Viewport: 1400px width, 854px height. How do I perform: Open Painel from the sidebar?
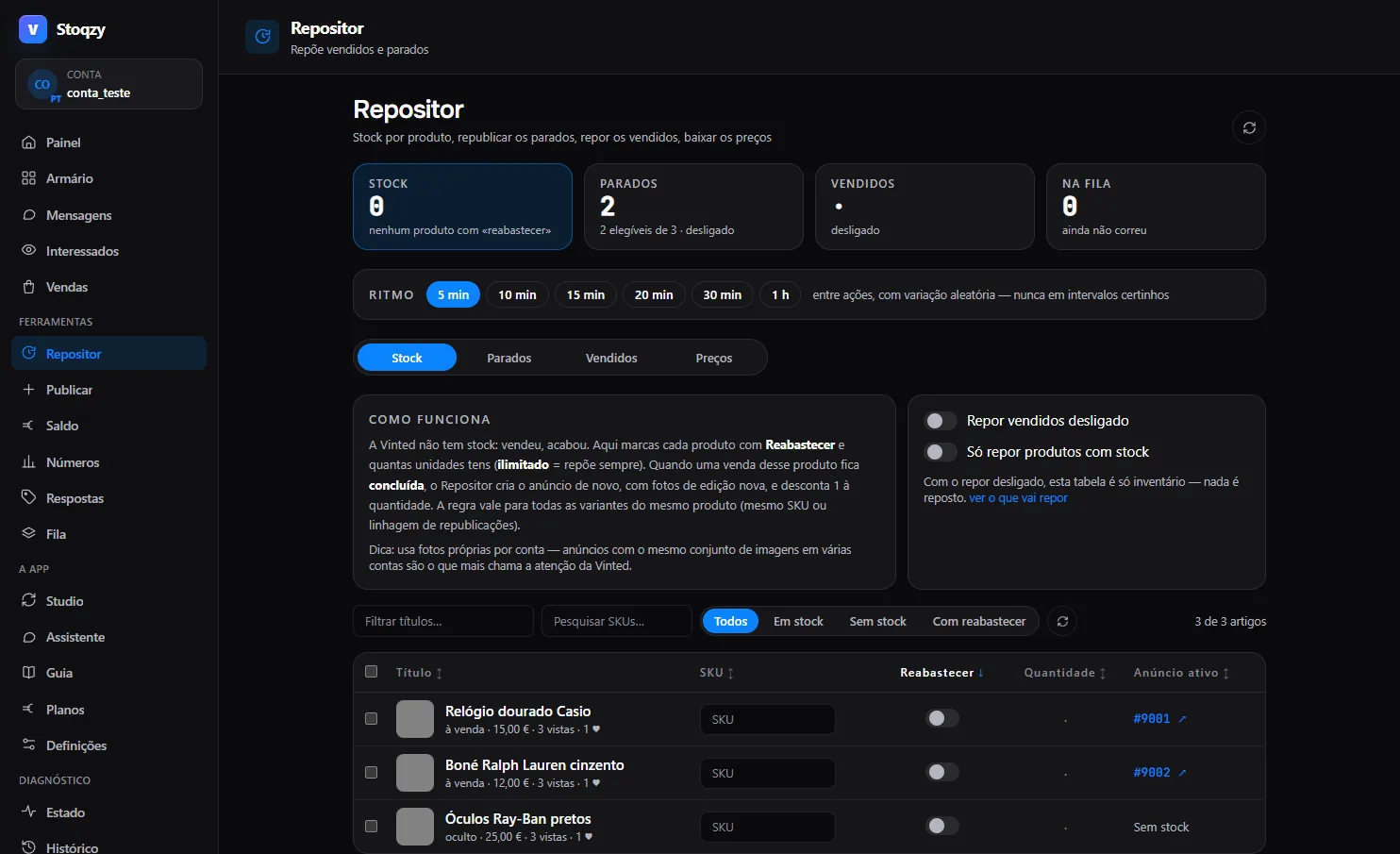click(108, 142)
